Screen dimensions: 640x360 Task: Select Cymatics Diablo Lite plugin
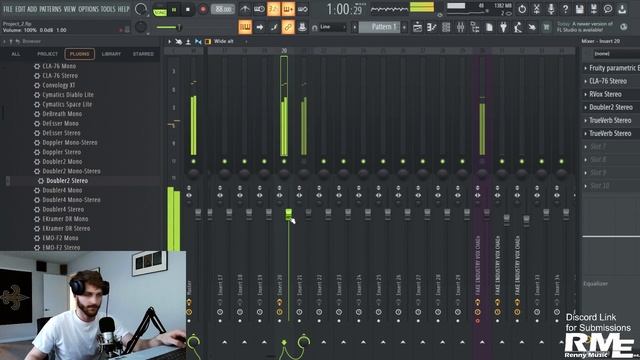68,95
